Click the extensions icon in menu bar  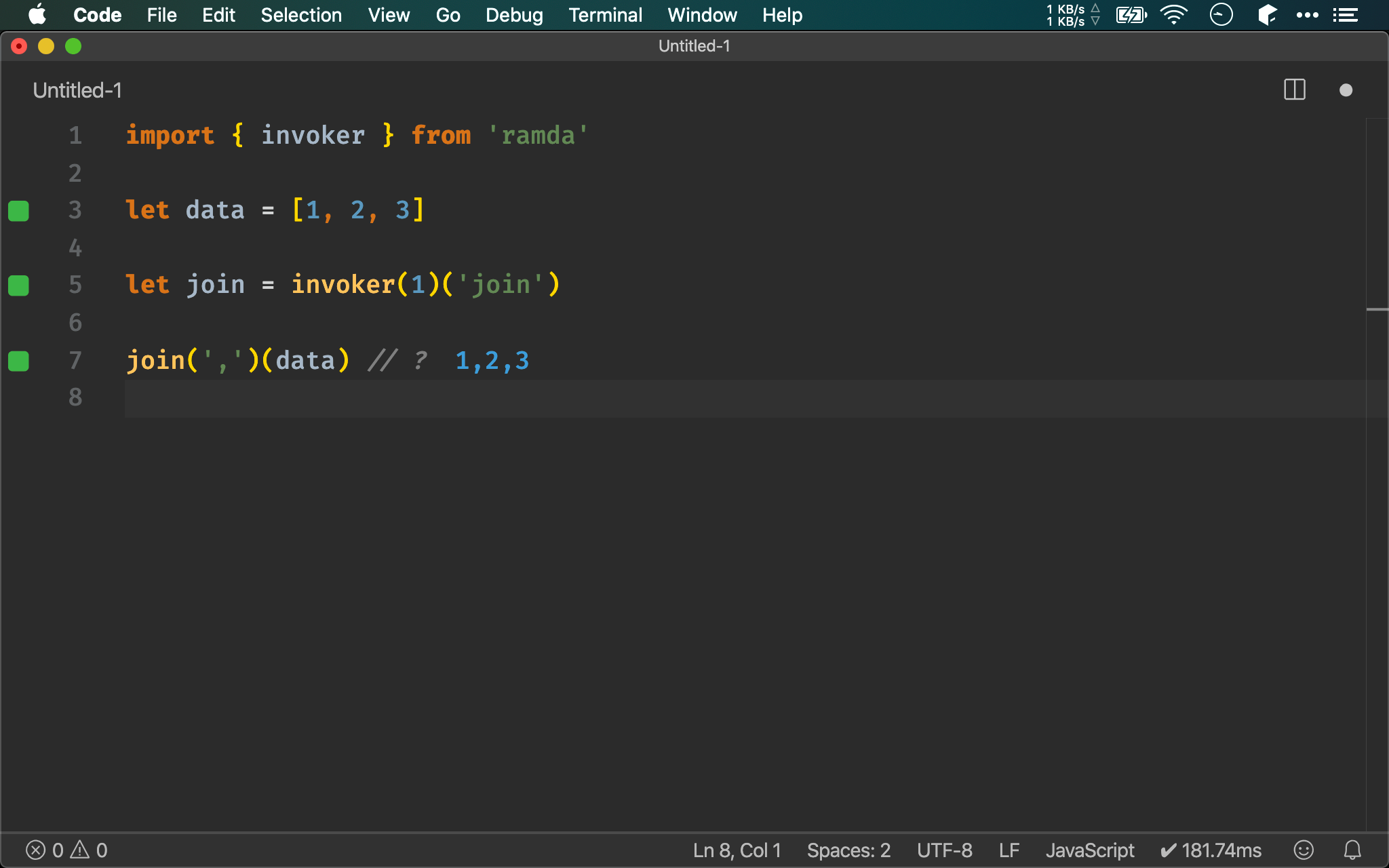click(x=1266, y=15)
